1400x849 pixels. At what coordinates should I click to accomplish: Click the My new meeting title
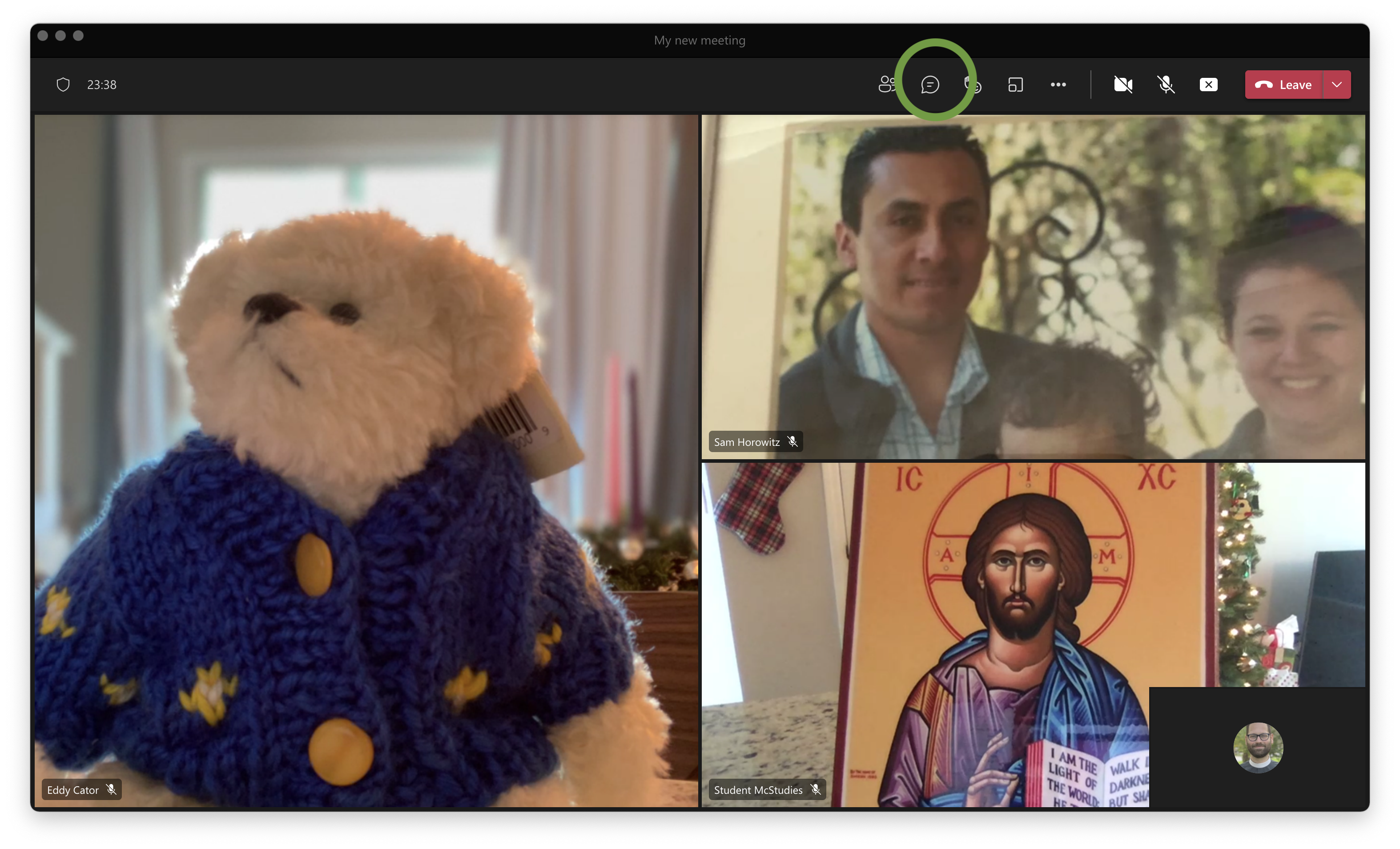pos(700,40)
